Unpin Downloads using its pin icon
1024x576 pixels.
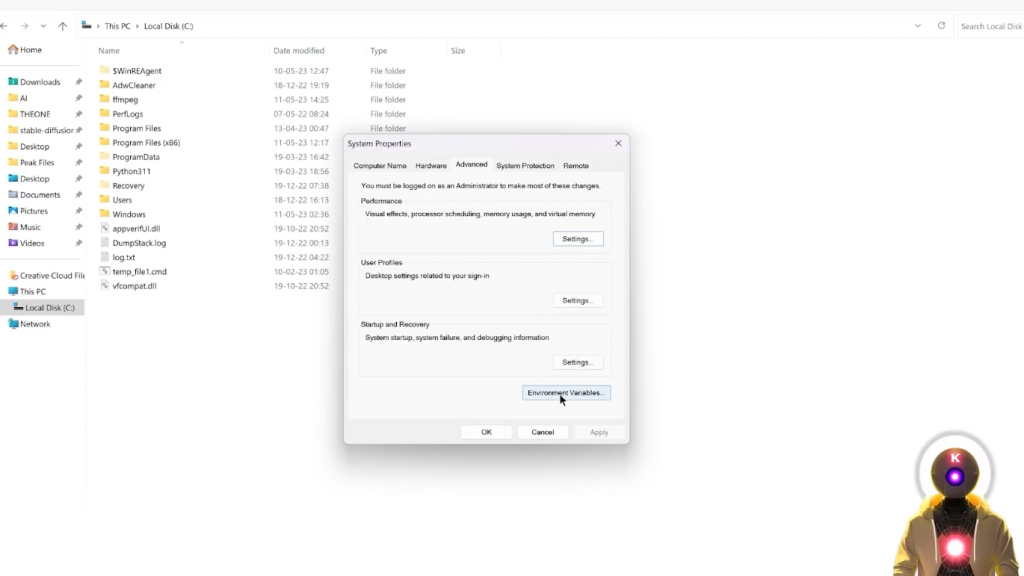pyautogui.click(x=78, y=82)
